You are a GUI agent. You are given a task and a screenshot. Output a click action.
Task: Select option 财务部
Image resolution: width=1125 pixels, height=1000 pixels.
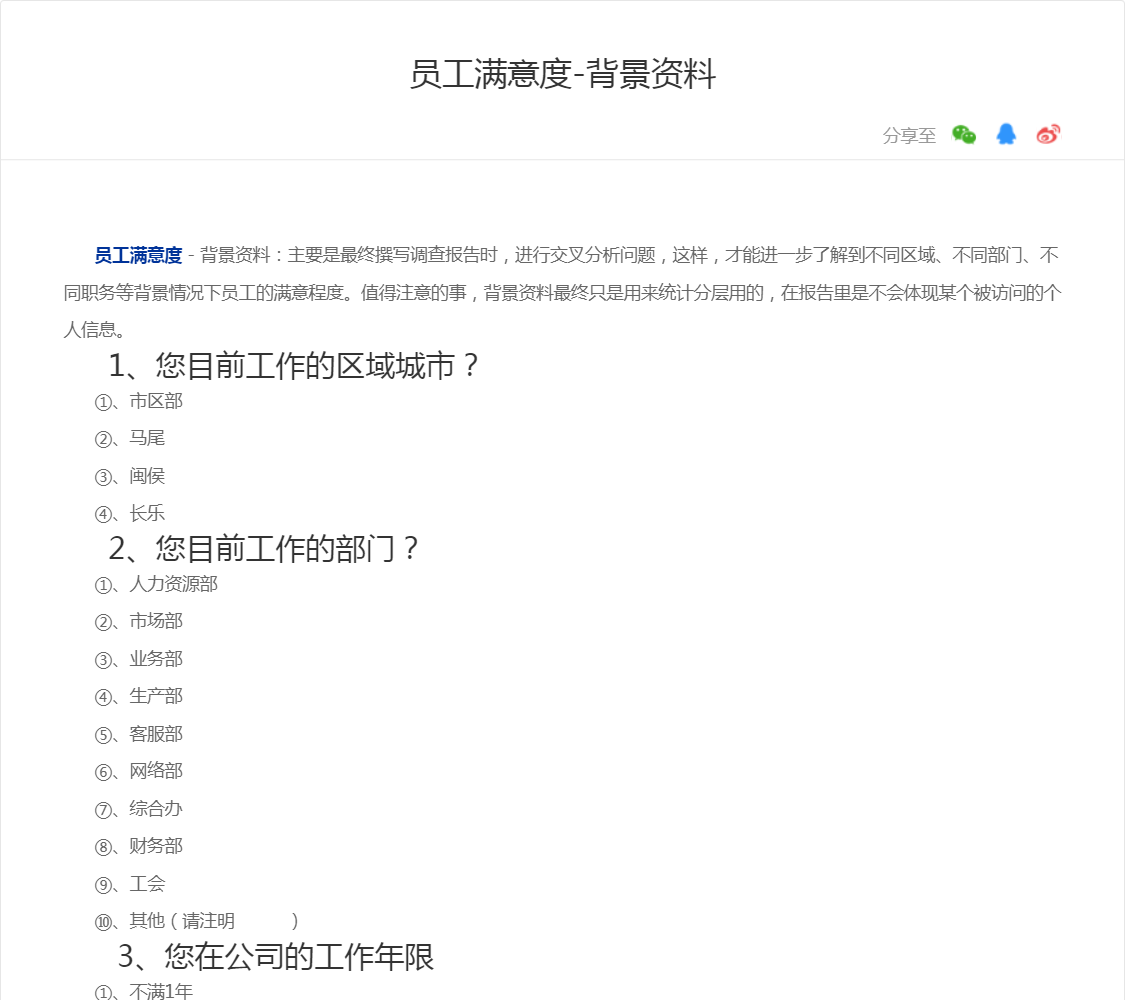139,846
